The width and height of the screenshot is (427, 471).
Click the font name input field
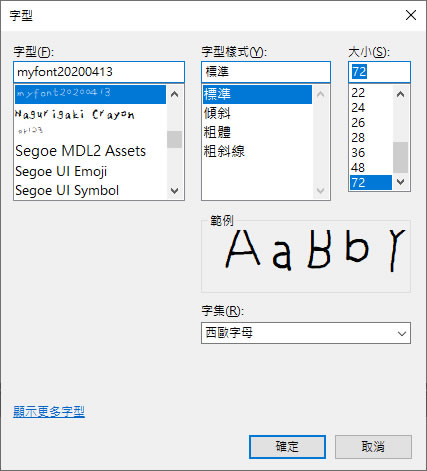coord(99,72)
